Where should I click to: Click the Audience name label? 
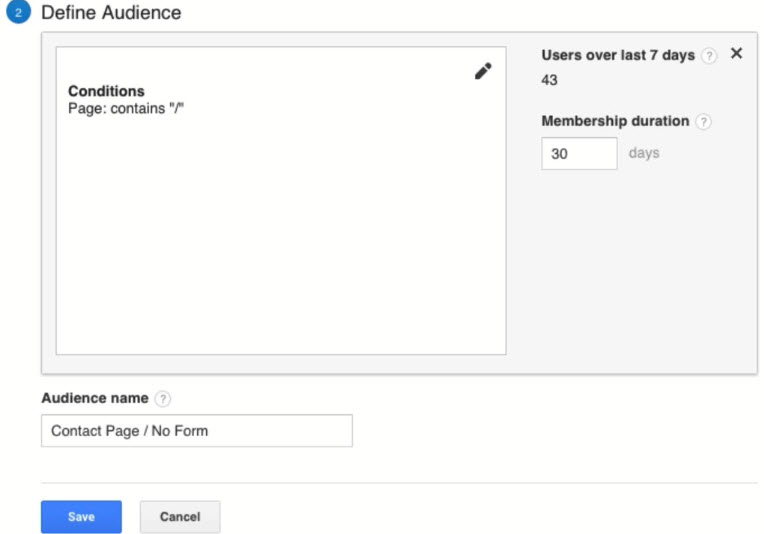click(x=95, y=398)
